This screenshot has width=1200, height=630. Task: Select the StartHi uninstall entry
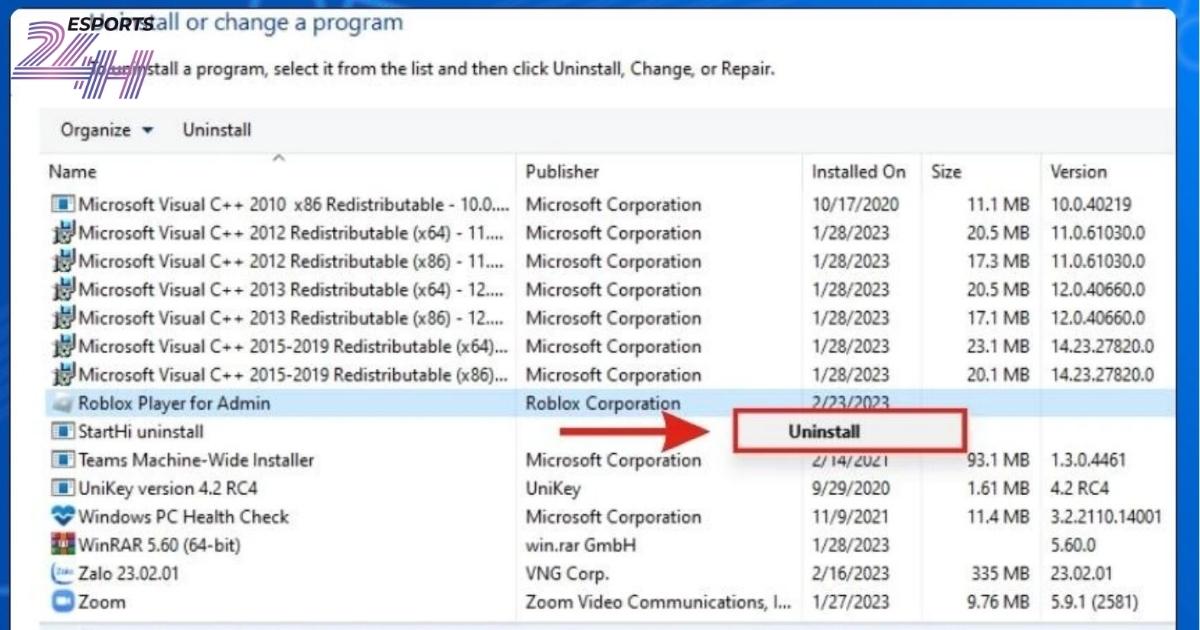[141, 432]
